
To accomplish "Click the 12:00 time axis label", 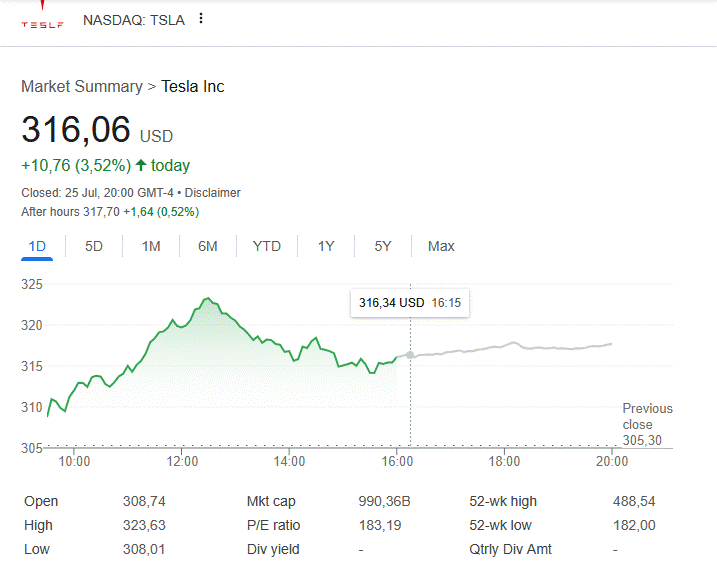I will 182,461.
